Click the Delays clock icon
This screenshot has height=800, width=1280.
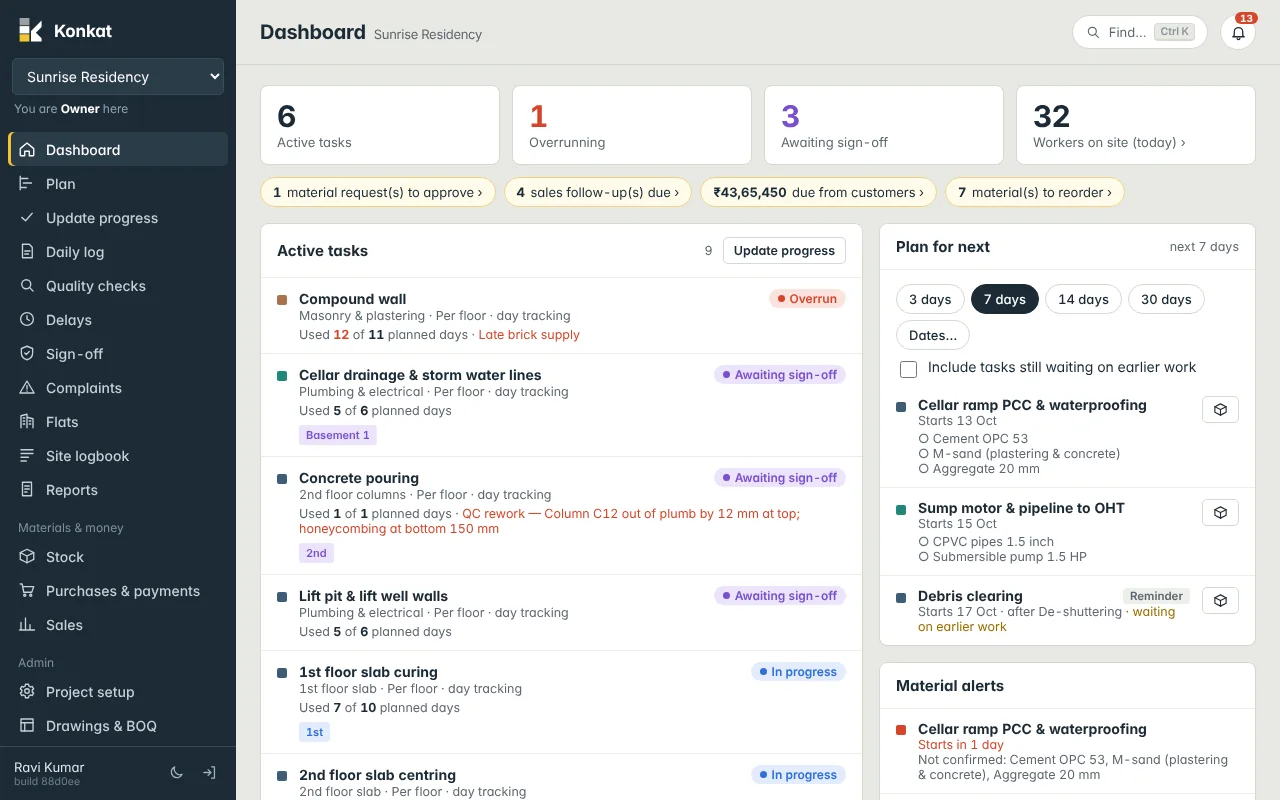pyautogui.click(x=27, y=320)
